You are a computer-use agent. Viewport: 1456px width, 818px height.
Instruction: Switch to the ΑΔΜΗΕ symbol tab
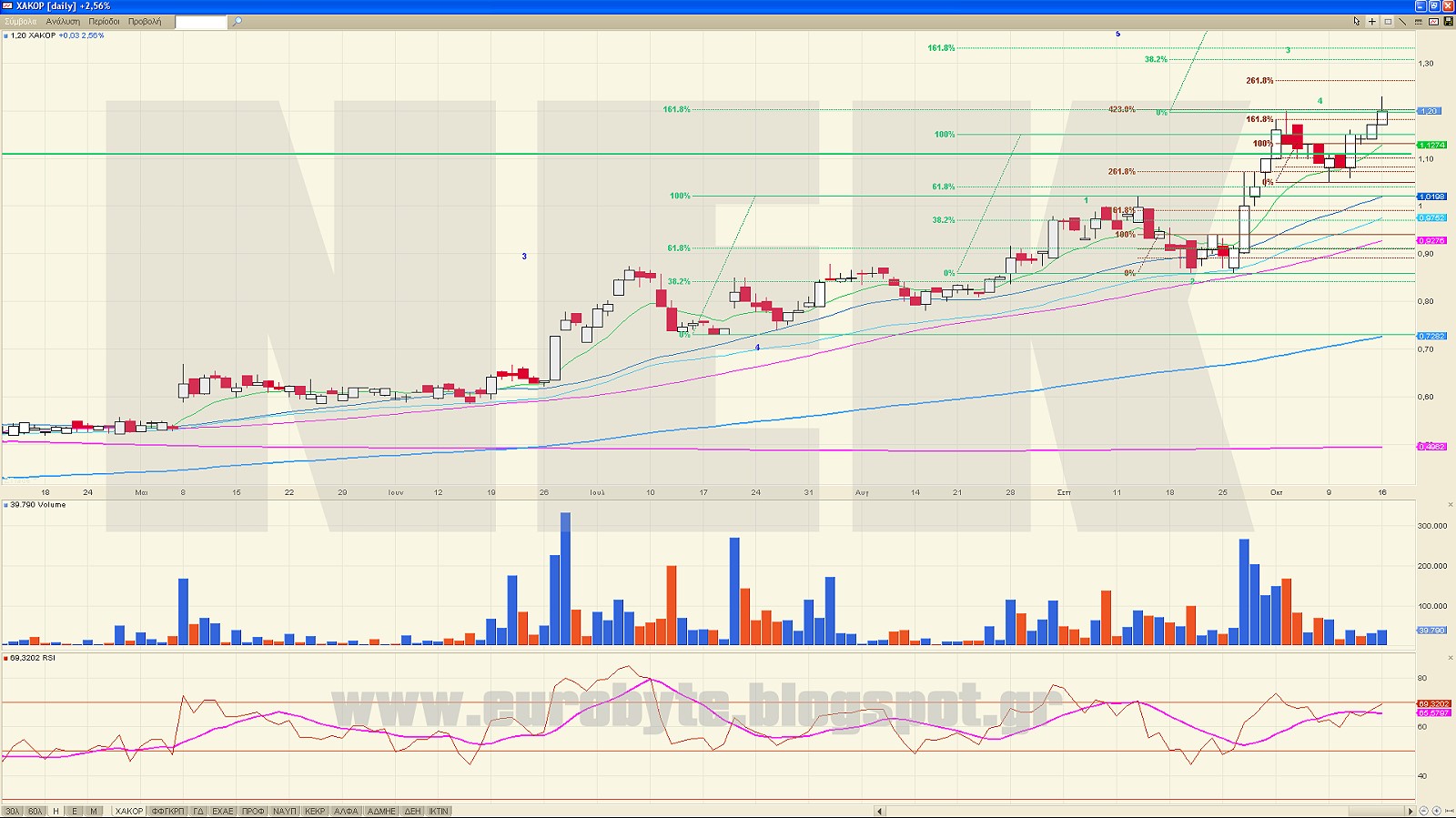[381, 812]
